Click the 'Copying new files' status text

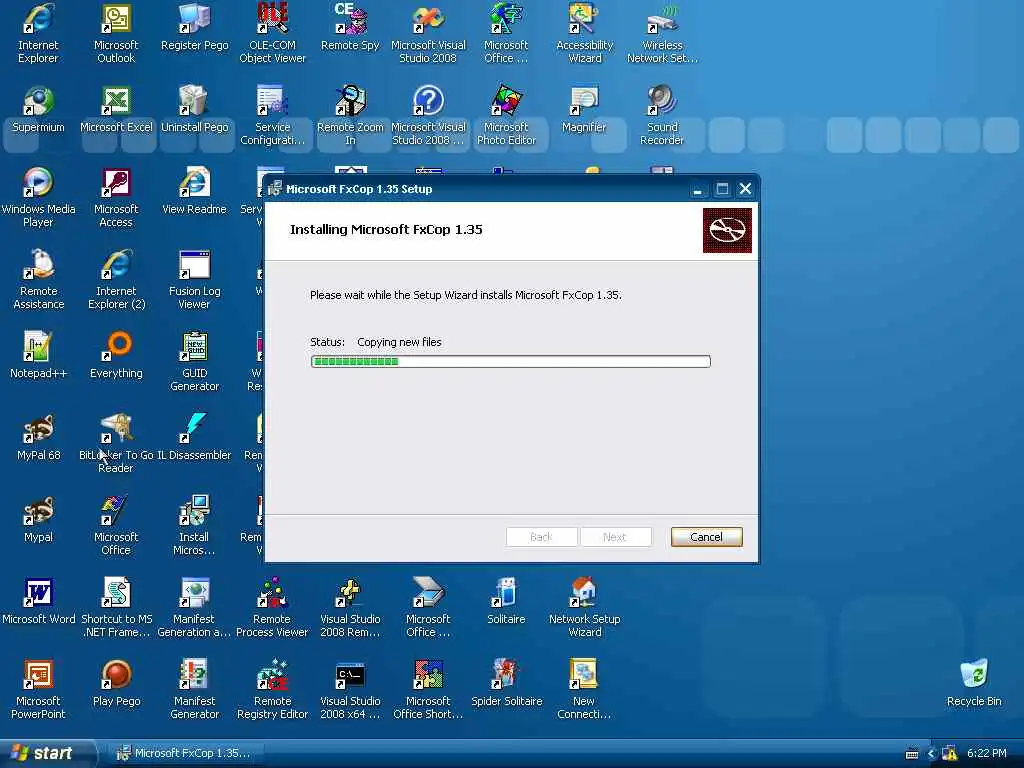[x=399, y=342]
